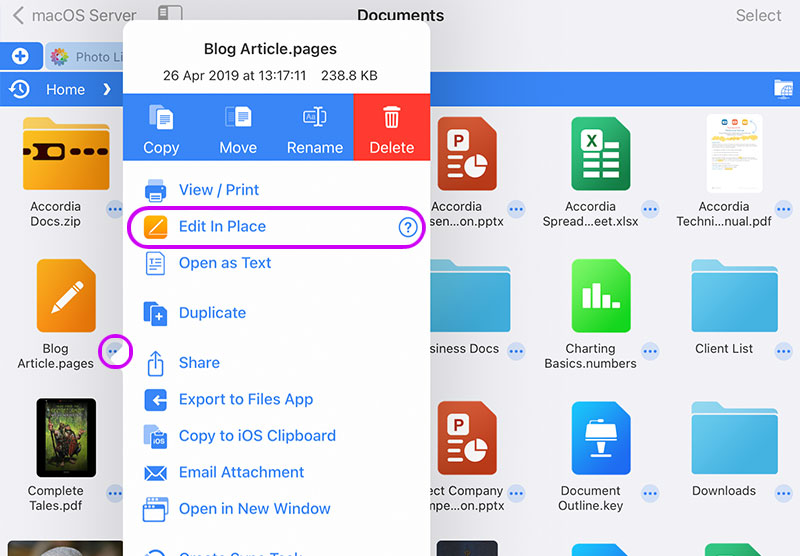Open more options for Accordia pptx file
800x556 pixels.
516,209
